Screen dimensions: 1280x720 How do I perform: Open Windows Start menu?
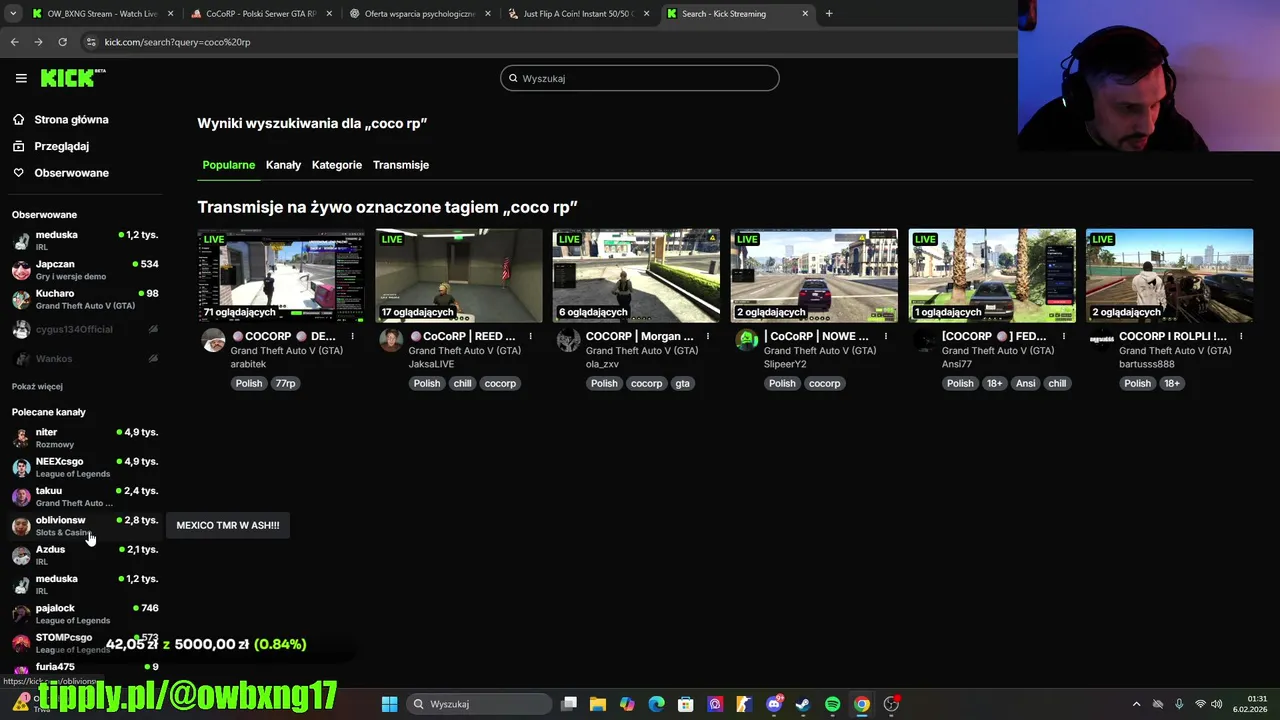pyautogui.click(x=390, y=704)
